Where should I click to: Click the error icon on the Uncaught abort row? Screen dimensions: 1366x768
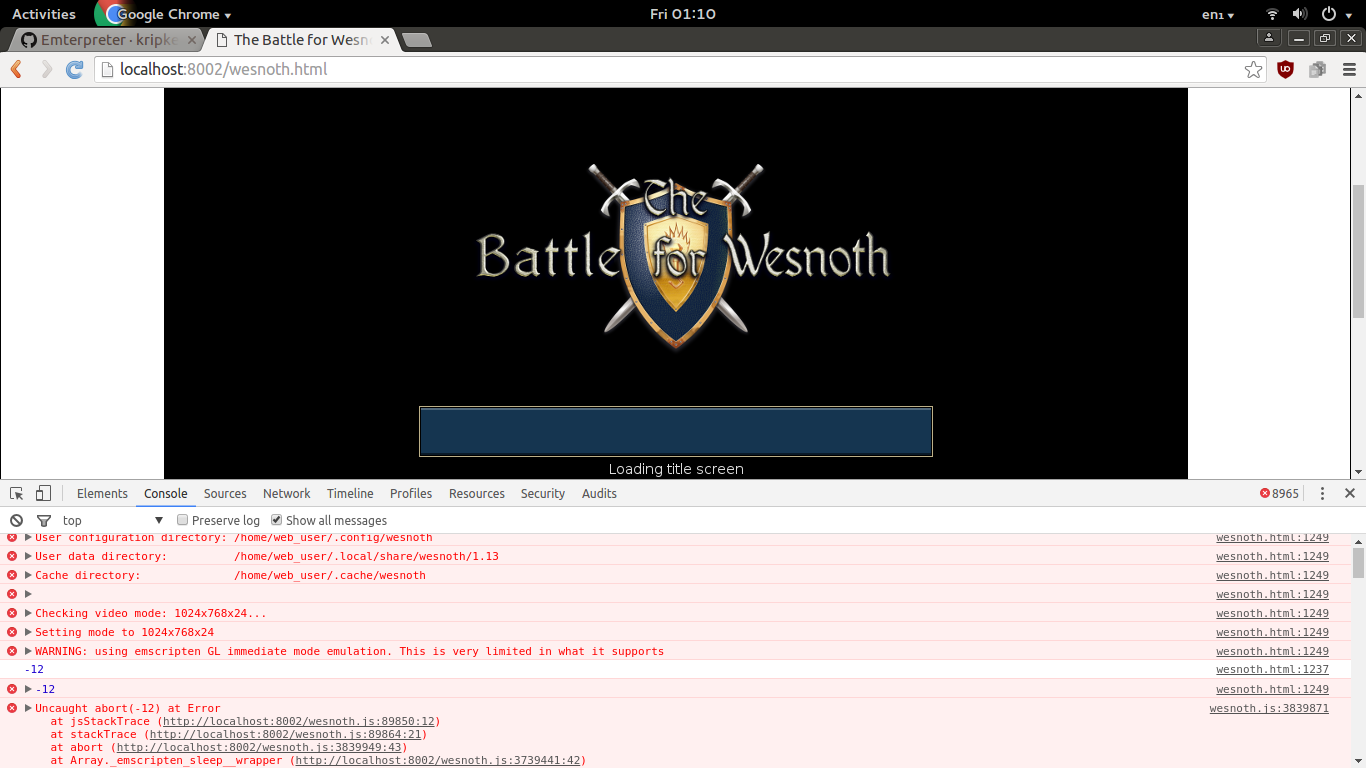(12, 708)
